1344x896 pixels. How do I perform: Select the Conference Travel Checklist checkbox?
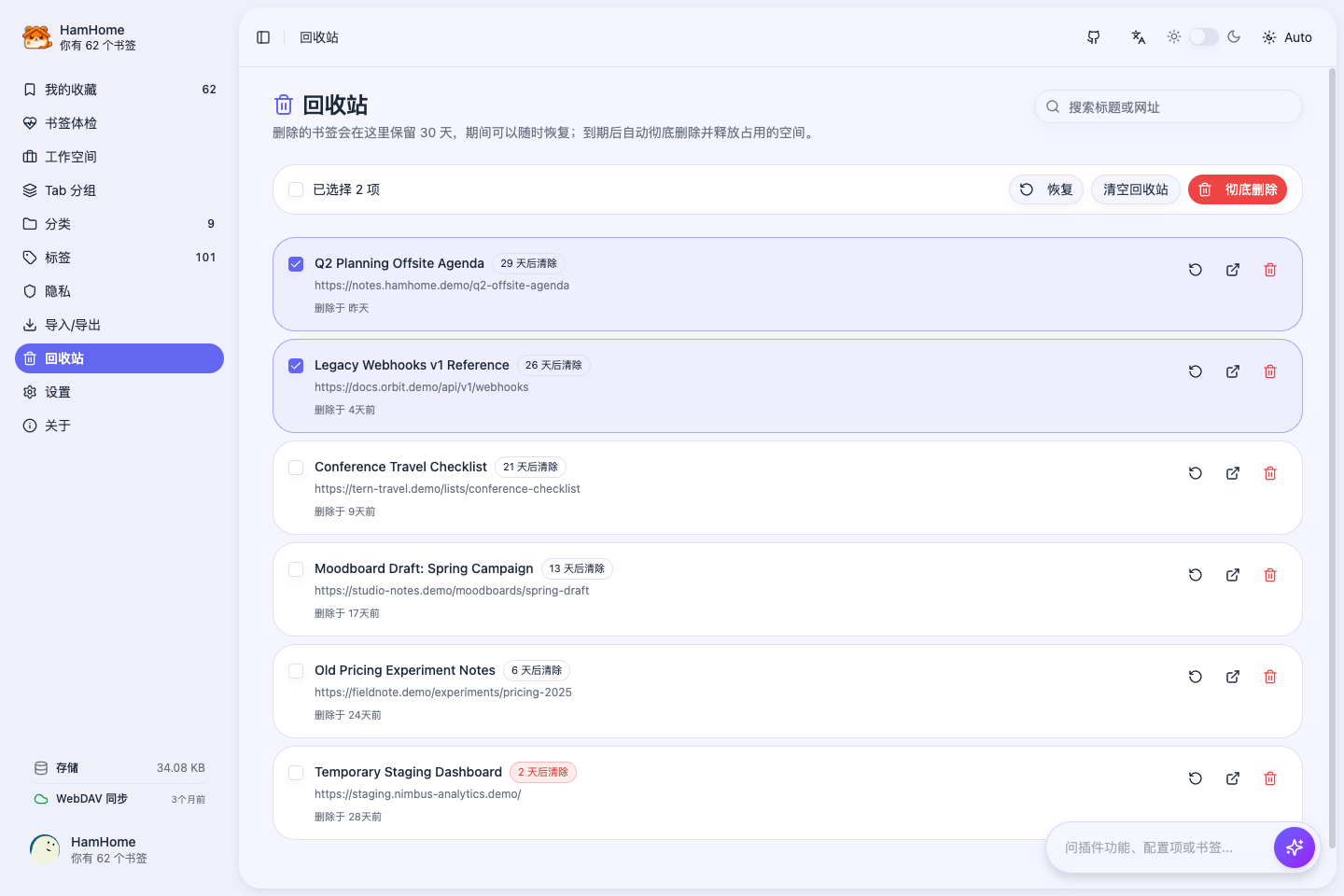pyautogui.click(x=296, y=468)
